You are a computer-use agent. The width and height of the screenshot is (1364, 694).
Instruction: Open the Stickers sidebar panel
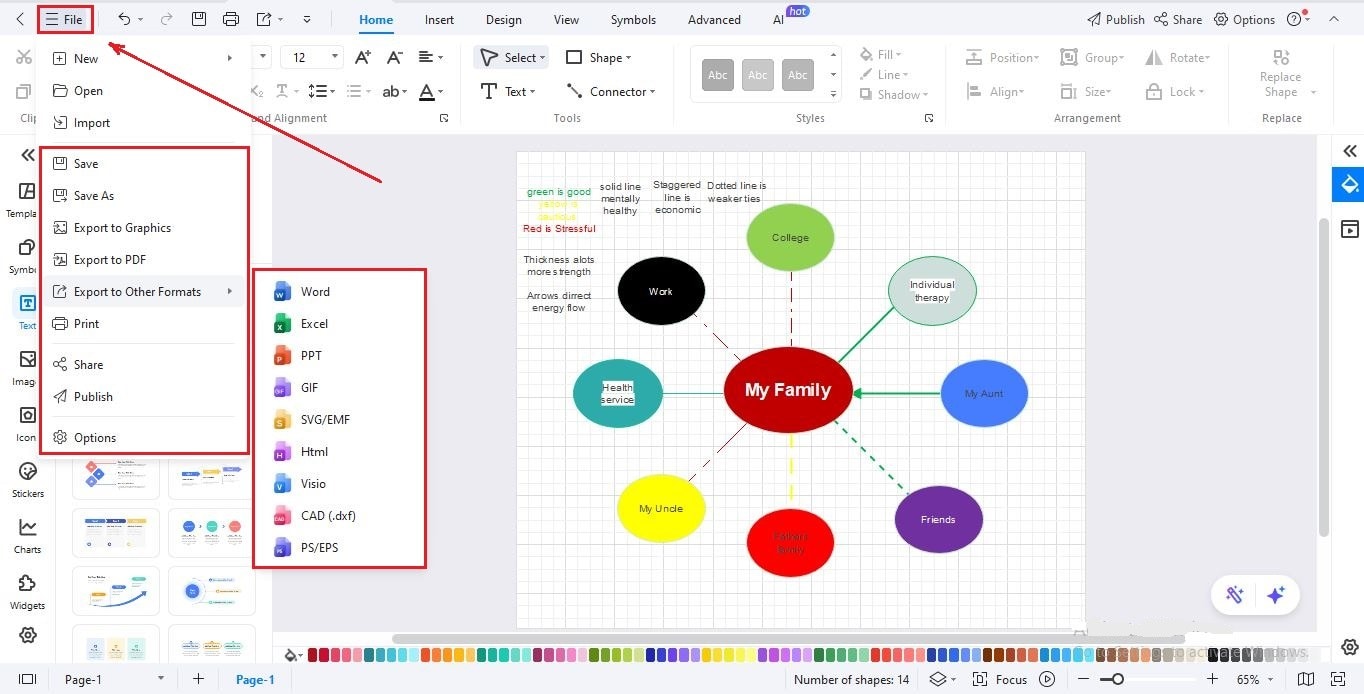tap(27, 480)
